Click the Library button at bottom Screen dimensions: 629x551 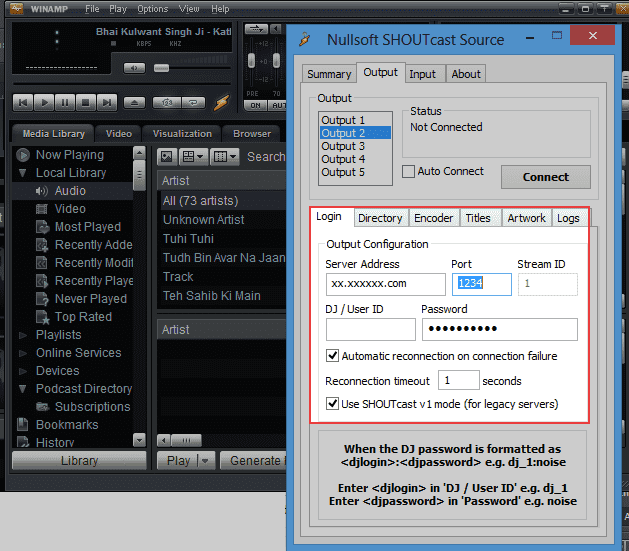click(79, 461)
